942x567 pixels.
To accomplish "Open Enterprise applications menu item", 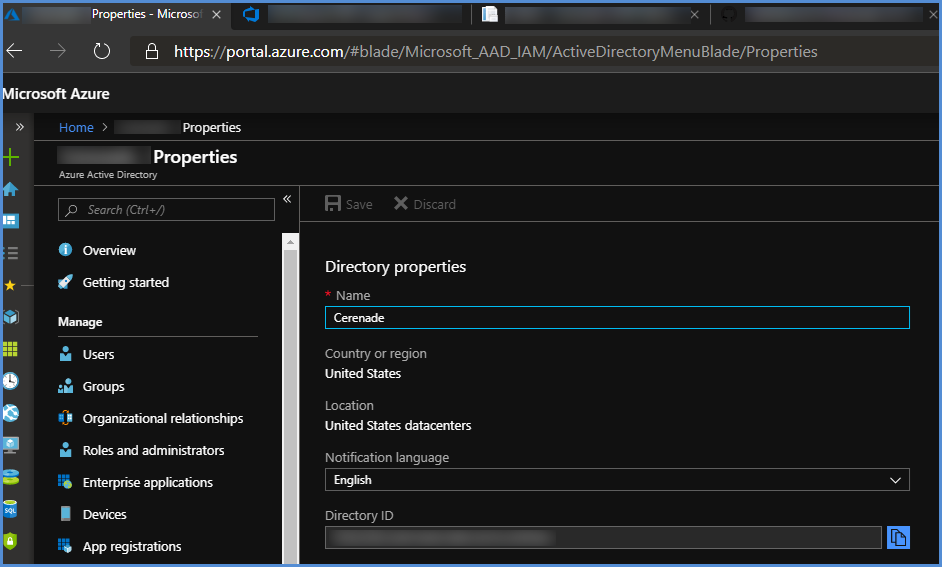I will (x=148, y=482).
